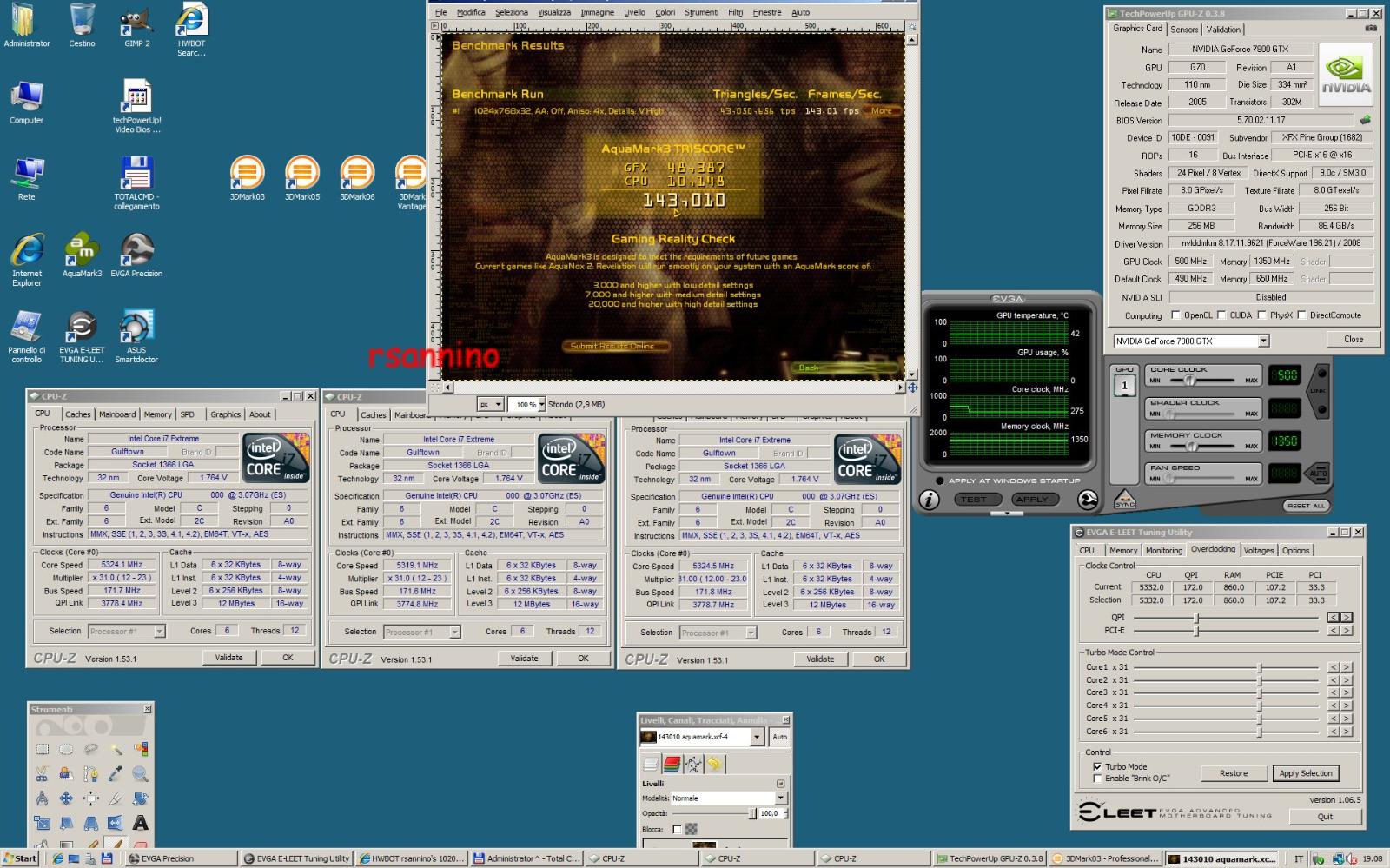The height and width of the screenshot is (868, 1390).
Task: Click Validate in left CPU-Z window
Action: pyautogui.click(x=228, y=658)
